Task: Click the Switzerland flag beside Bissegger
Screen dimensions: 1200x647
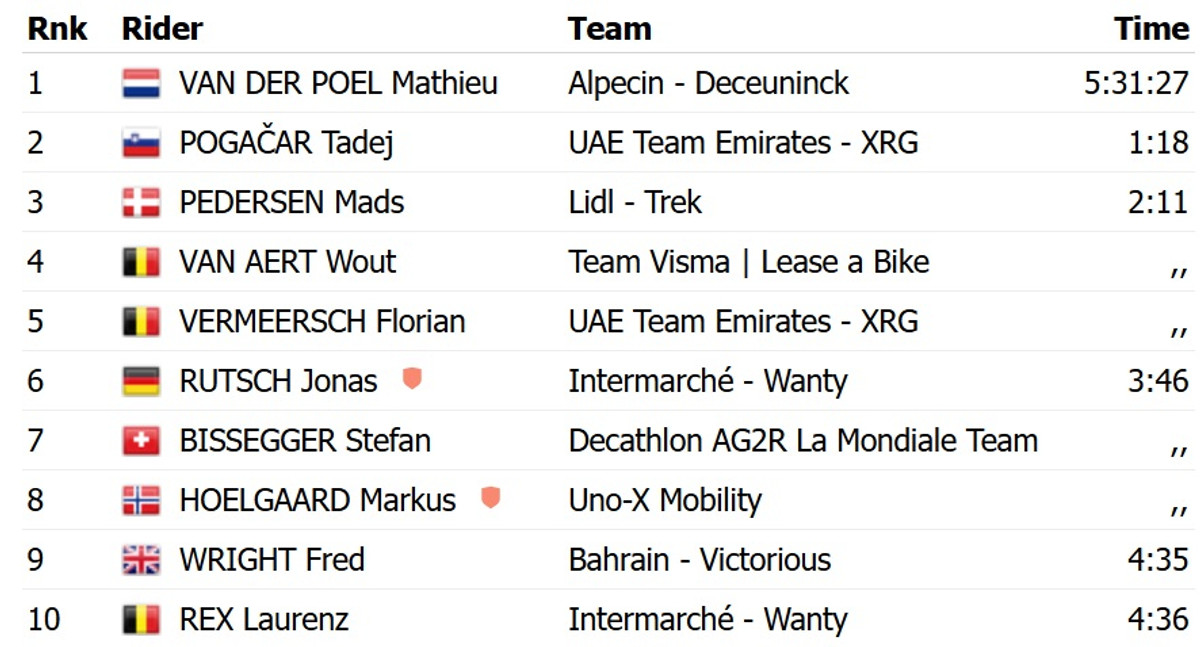Action: point(141,441)
